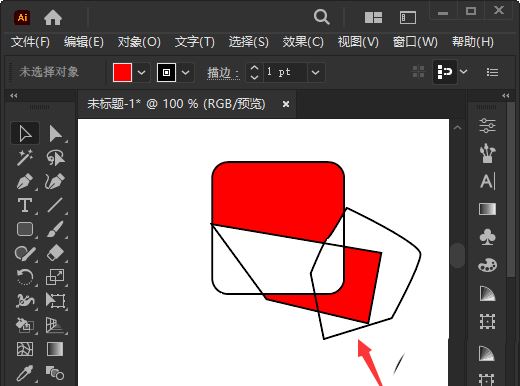Image resolution: width=520 pixels, height=386 pixels.
Task: Open the Symbols panel club icon
Action: [487, 237]
